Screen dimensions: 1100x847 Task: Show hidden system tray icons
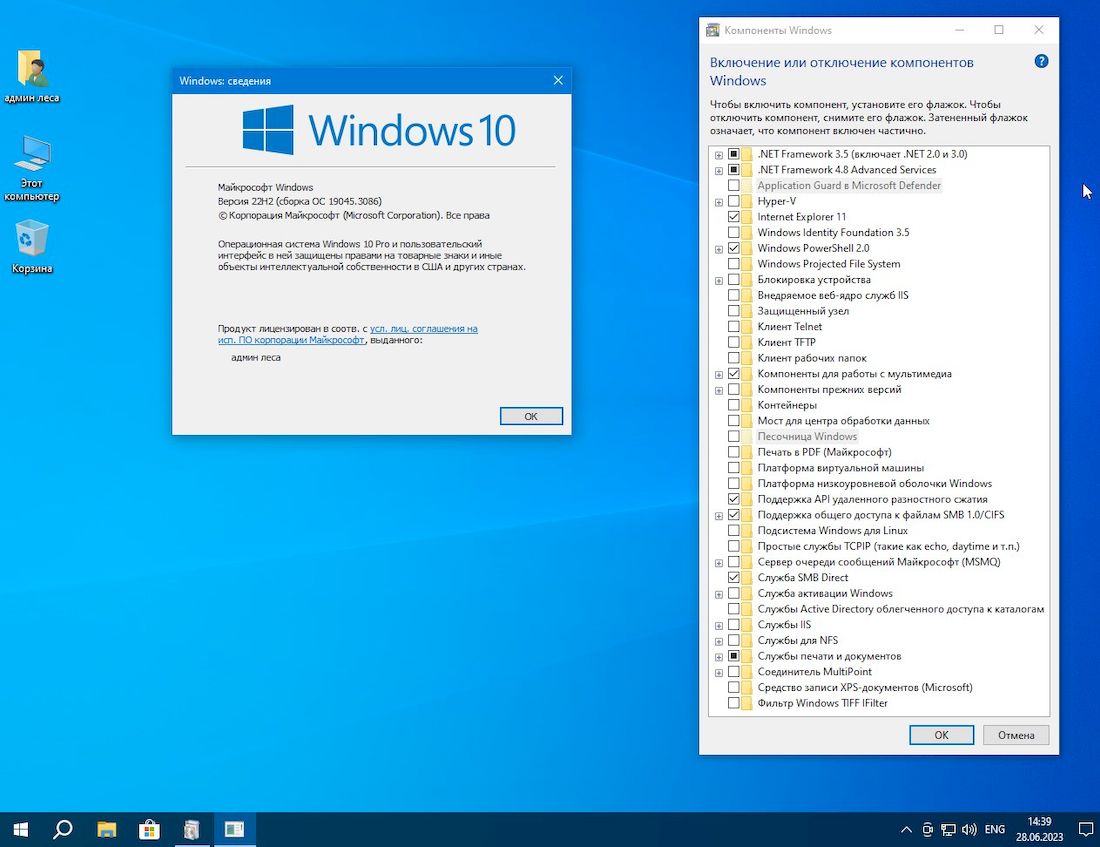tap(906, 830)
